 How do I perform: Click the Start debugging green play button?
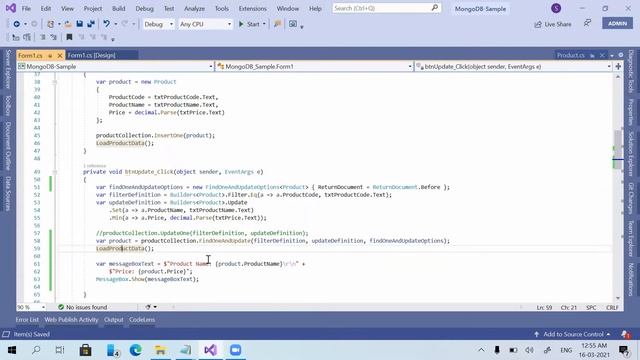point(249,24)
